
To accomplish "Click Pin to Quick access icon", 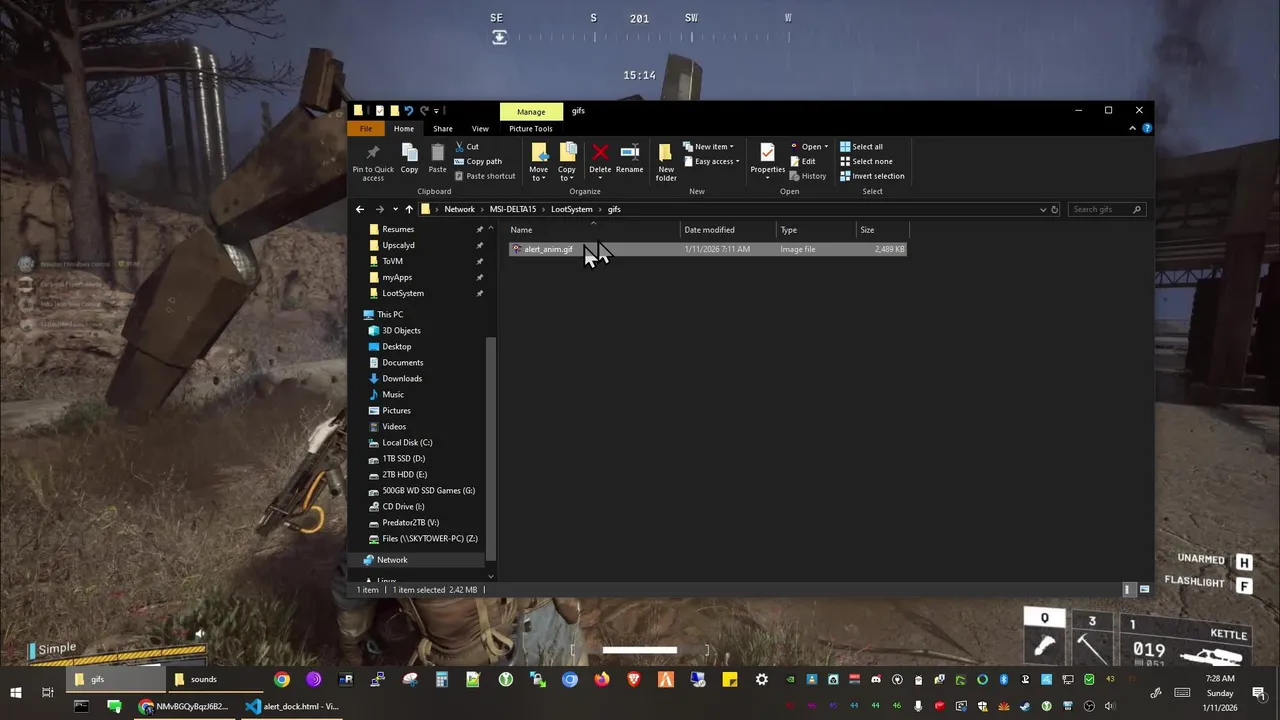I will click(x=373, y=153).
